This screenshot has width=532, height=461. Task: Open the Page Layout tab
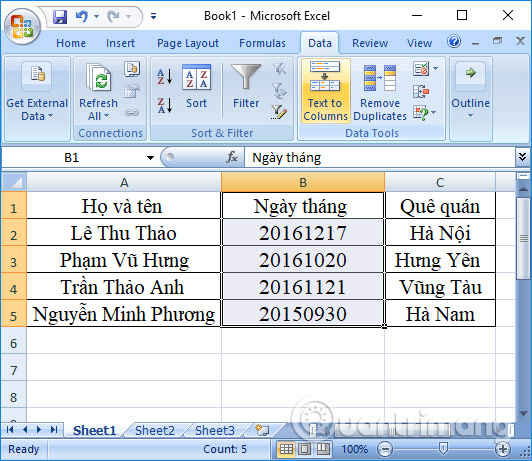tap(188, 43)
